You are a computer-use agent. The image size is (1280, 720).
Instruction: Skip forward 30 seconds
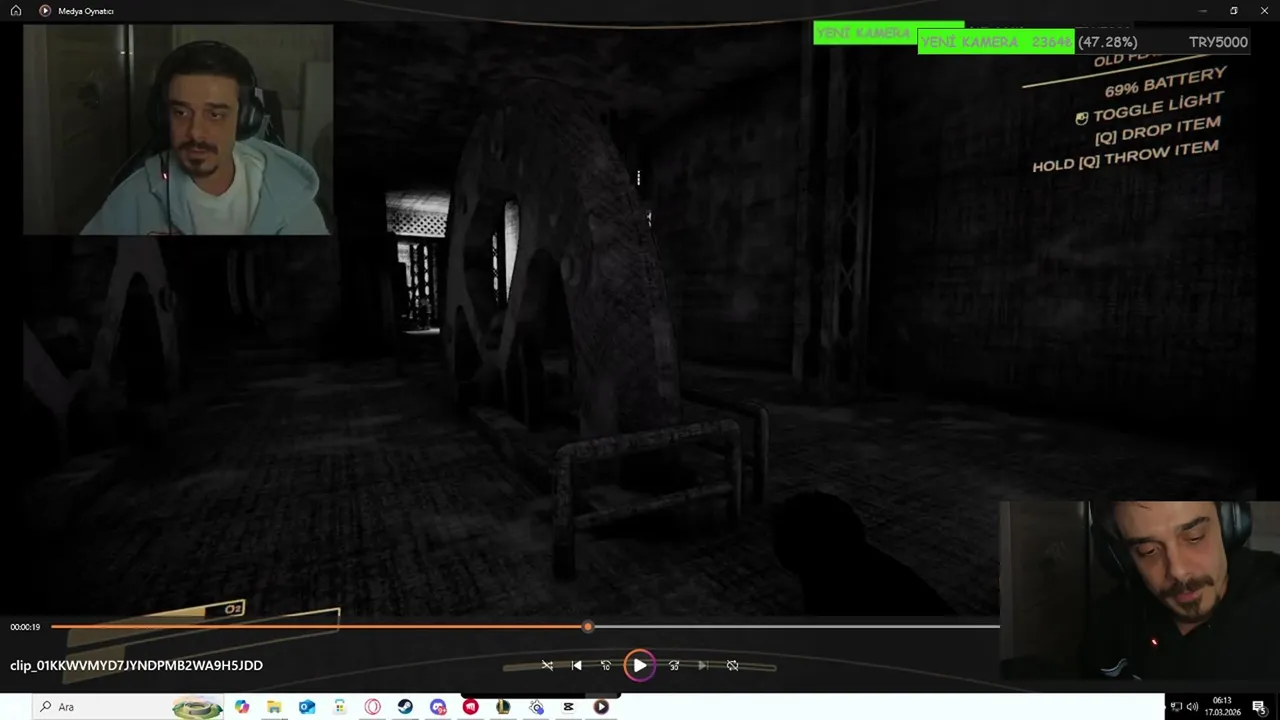pyautogui.click(x=674, y=665)
